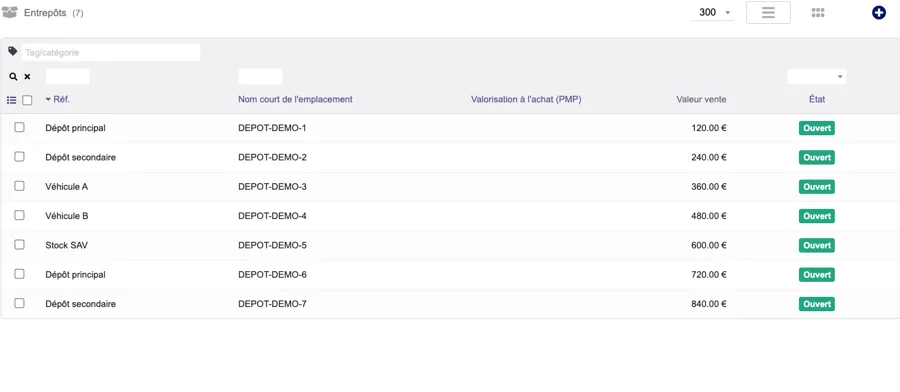Sort by Valeur vente column
900x392 pixels.
tap(701, 99)
